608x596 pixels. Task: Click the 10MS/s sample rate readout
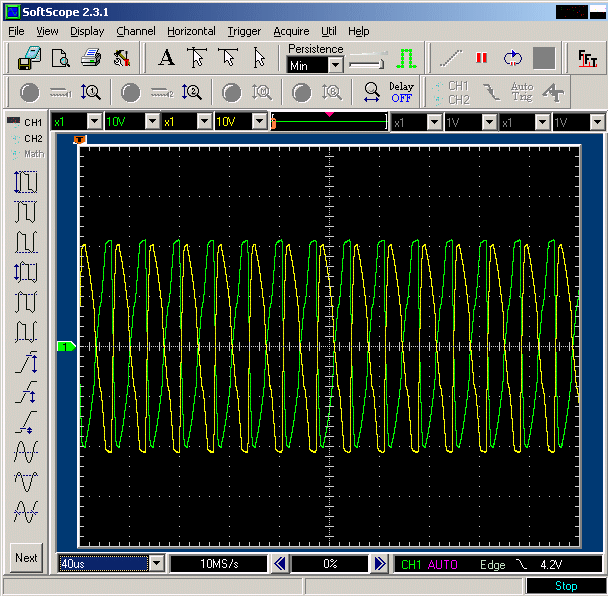(x=219, y=563)
